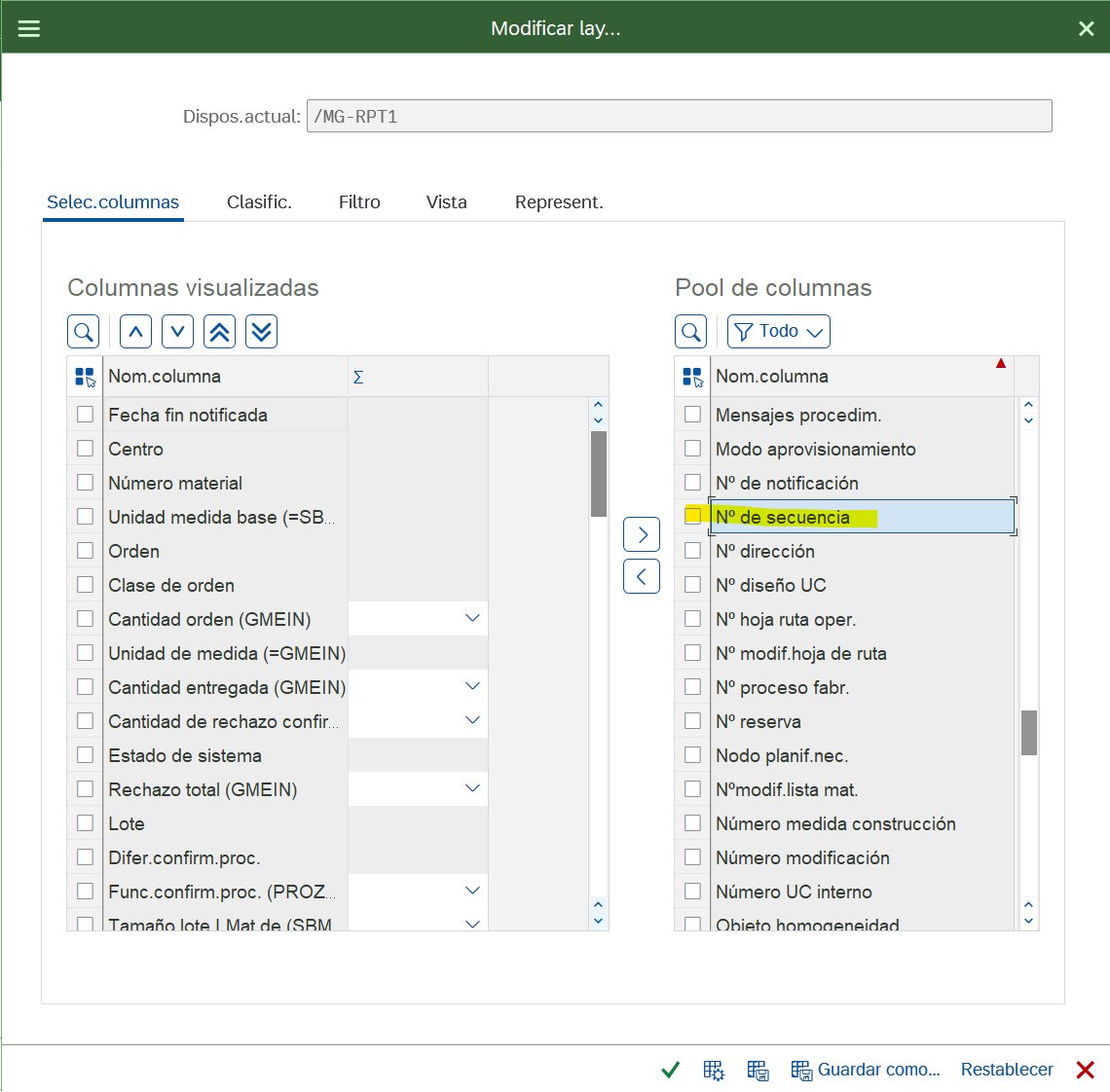Confirm layout with green checkmark
1110x1092 pixels.
[x=671, y=1070]
